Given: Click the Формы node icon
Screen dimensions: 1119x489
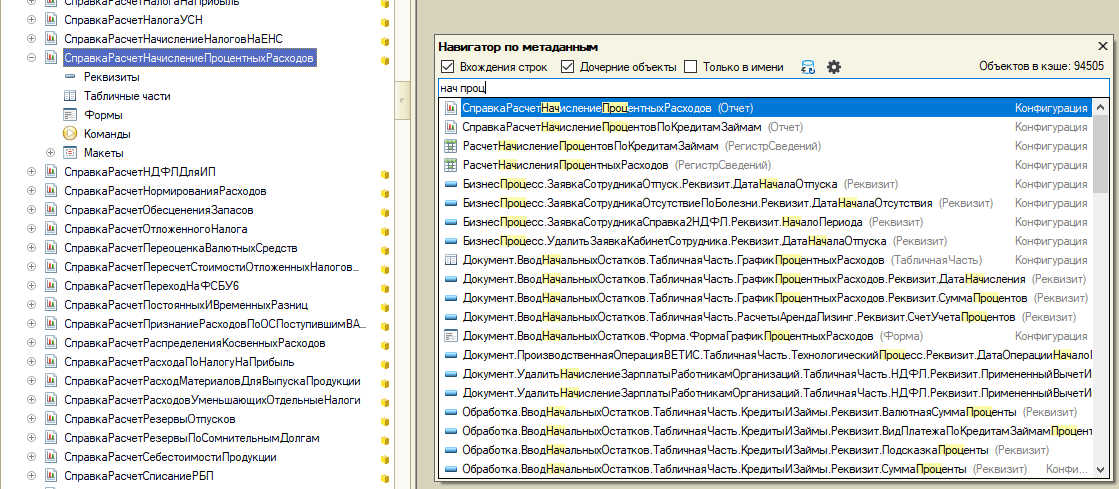Looking at the screenshot, I should click(70, 115).
